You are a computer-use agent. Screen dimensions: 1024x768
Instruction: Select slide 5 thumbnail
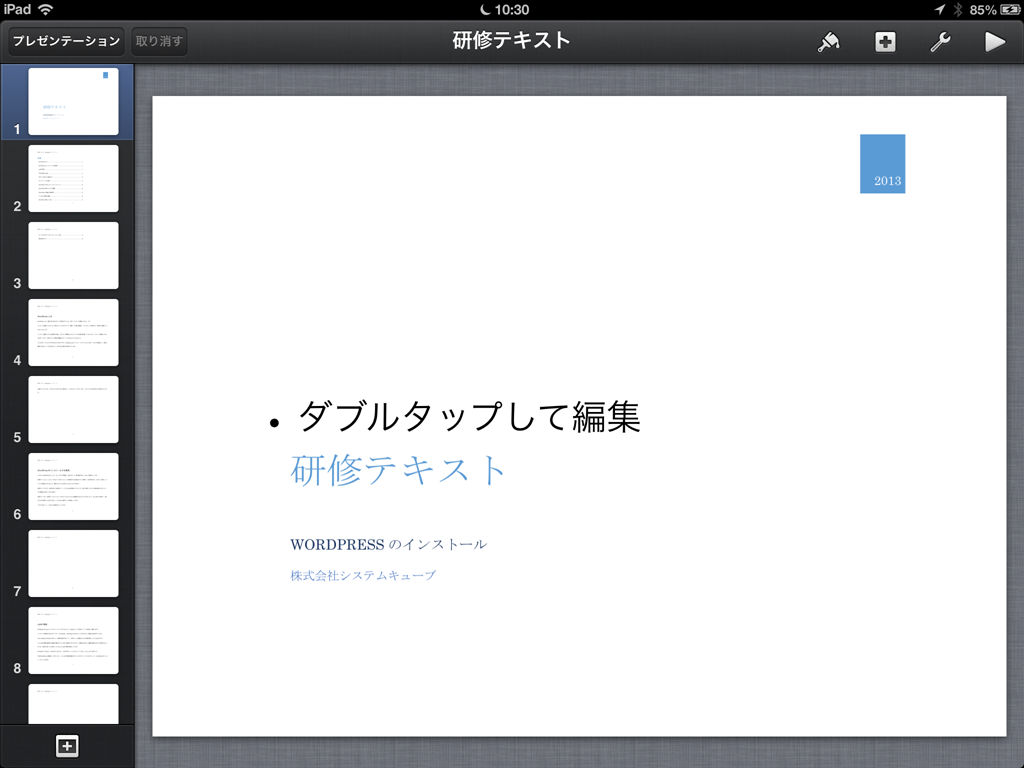click(73, 409)
